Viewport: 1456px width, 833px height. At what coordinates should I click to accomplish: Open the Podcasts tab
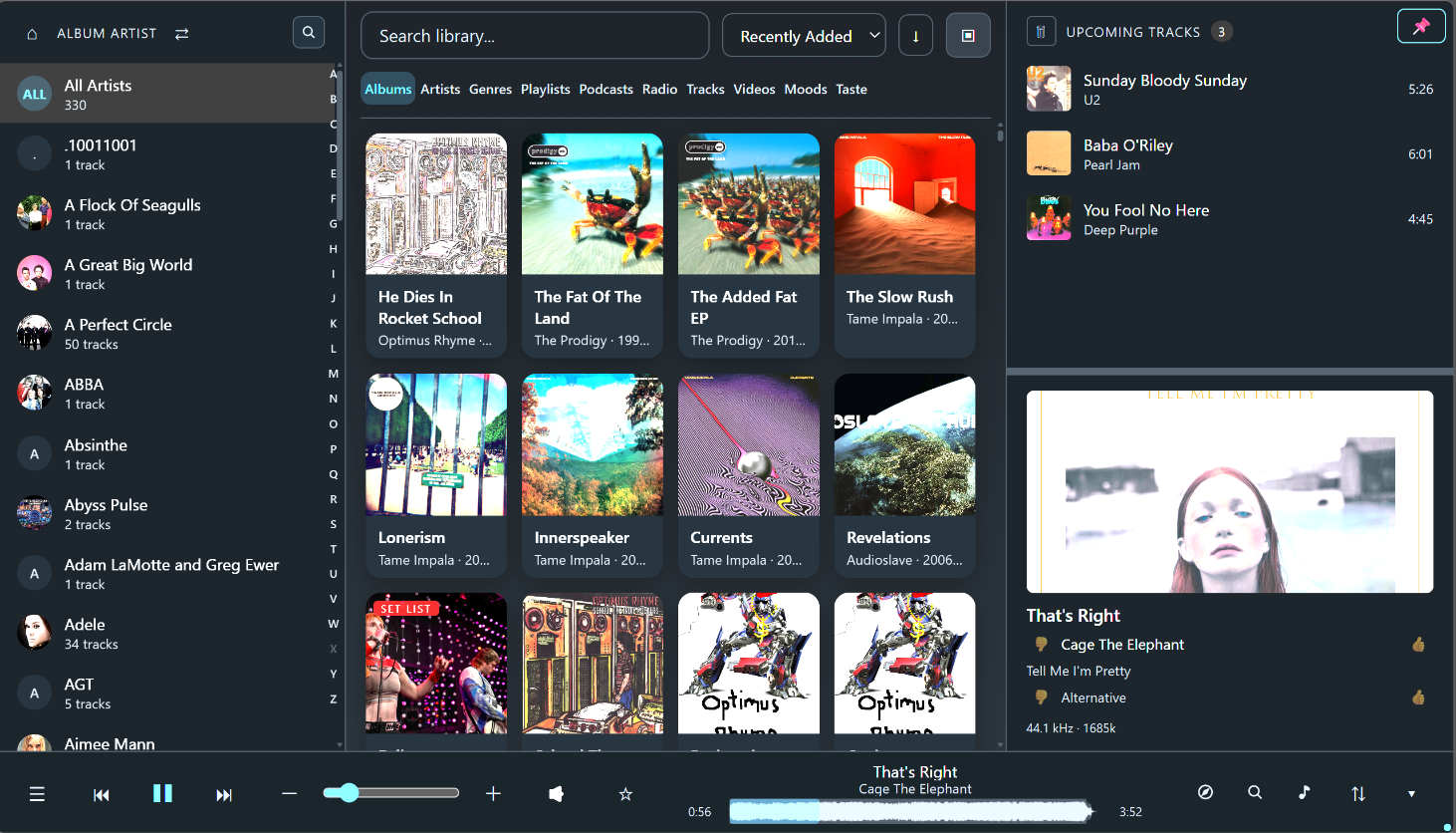(x=607, y=89)
